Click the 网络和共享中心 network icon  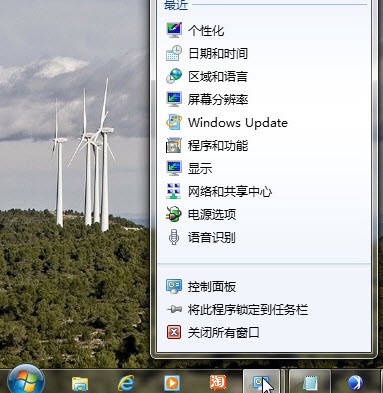click(x=174, y=191)
